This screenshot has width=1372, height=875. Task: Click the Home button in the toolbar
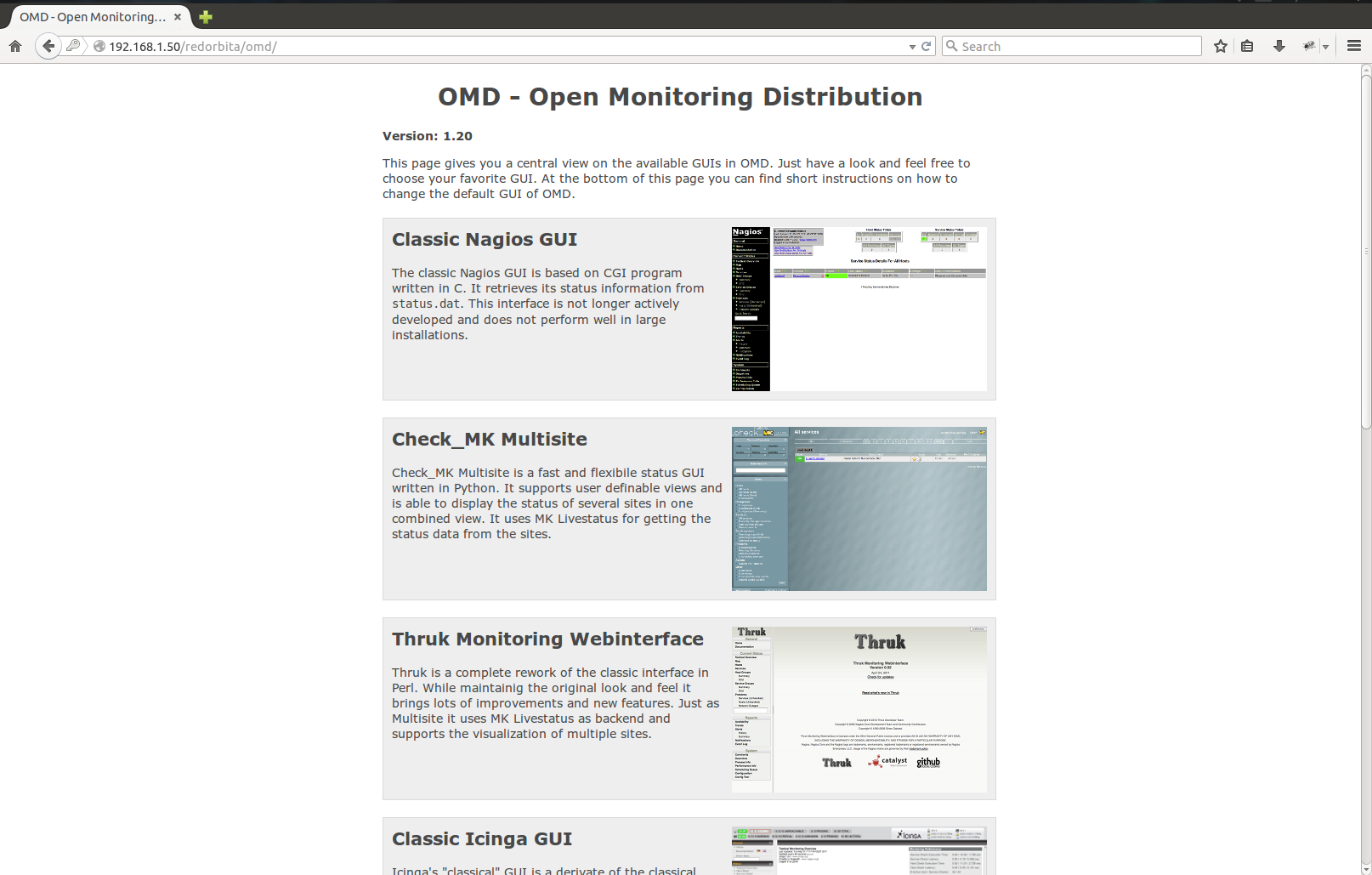pos(15,46)
